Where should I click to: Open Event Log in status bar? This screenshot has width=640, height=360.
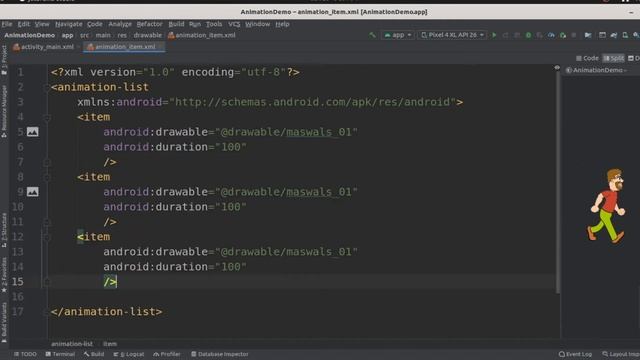pos(575,354)
